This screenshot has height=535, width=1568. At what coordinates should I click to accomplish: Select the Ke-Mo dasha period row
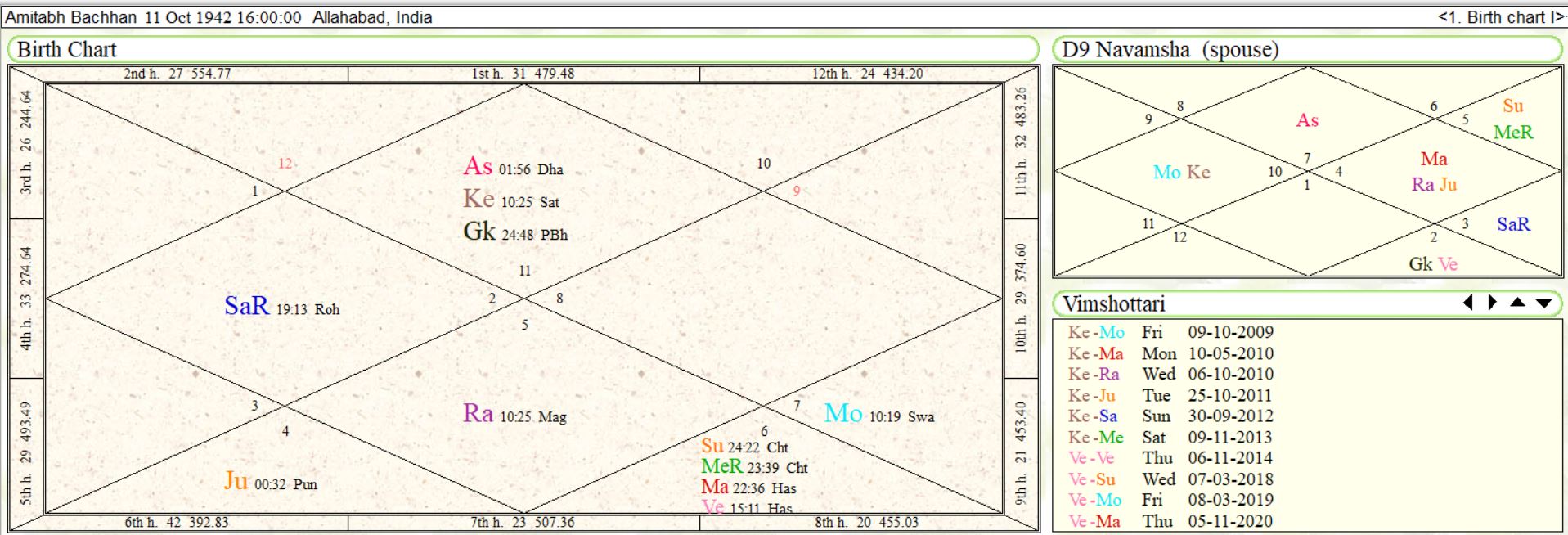click(x=1170, y=332)
